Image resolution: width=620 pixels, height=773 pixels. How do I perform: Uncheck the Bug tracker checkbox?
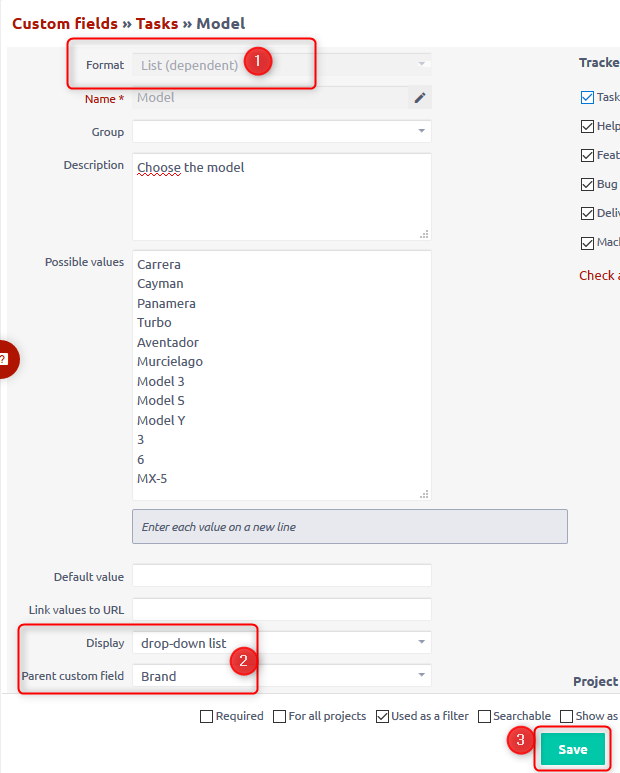(587, 185)
